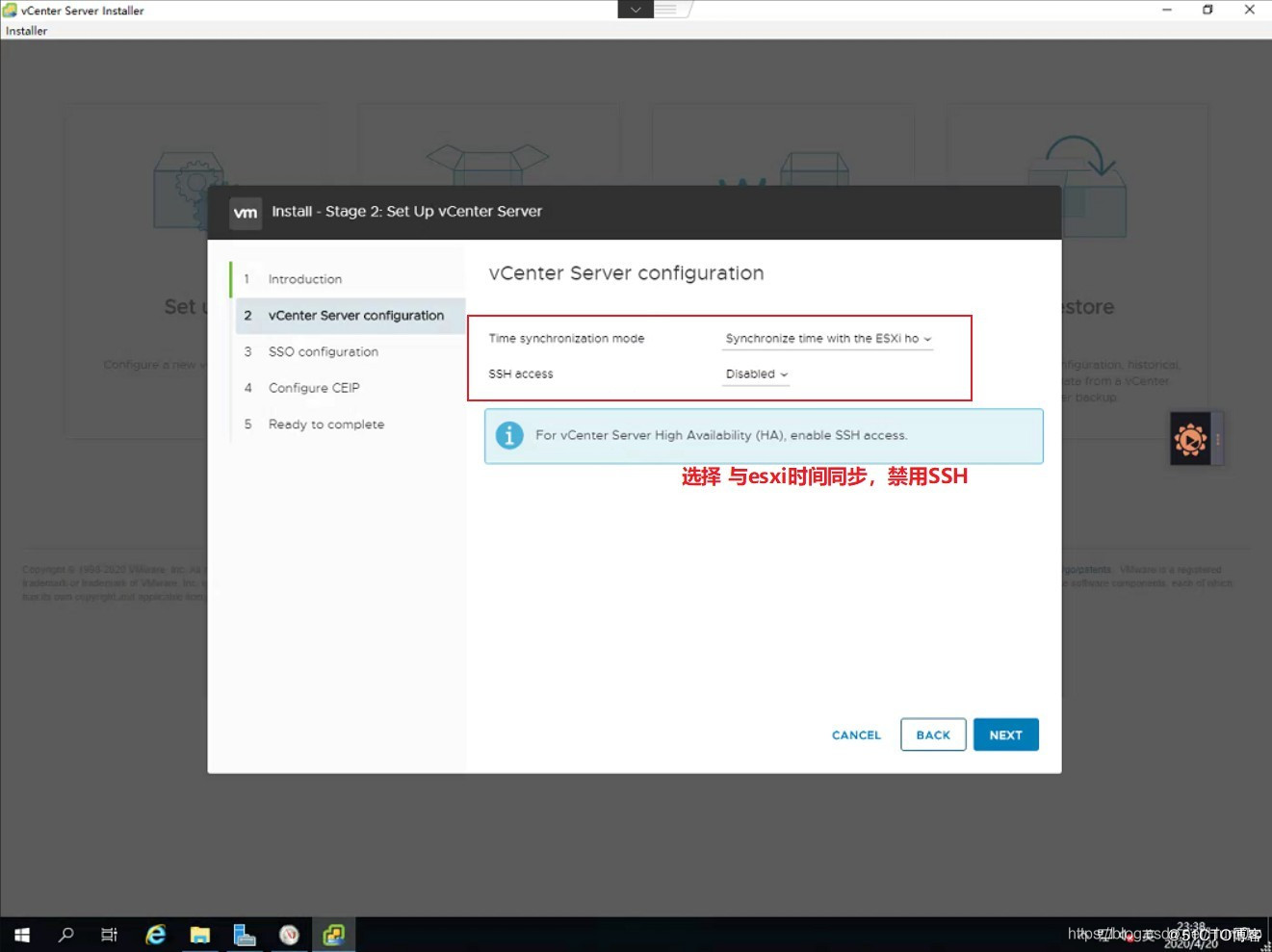The width and height of the screenshot is (1272, 952).
Task: Open the SSH access Disabled dropdown
Action: (x=756, y=374)
